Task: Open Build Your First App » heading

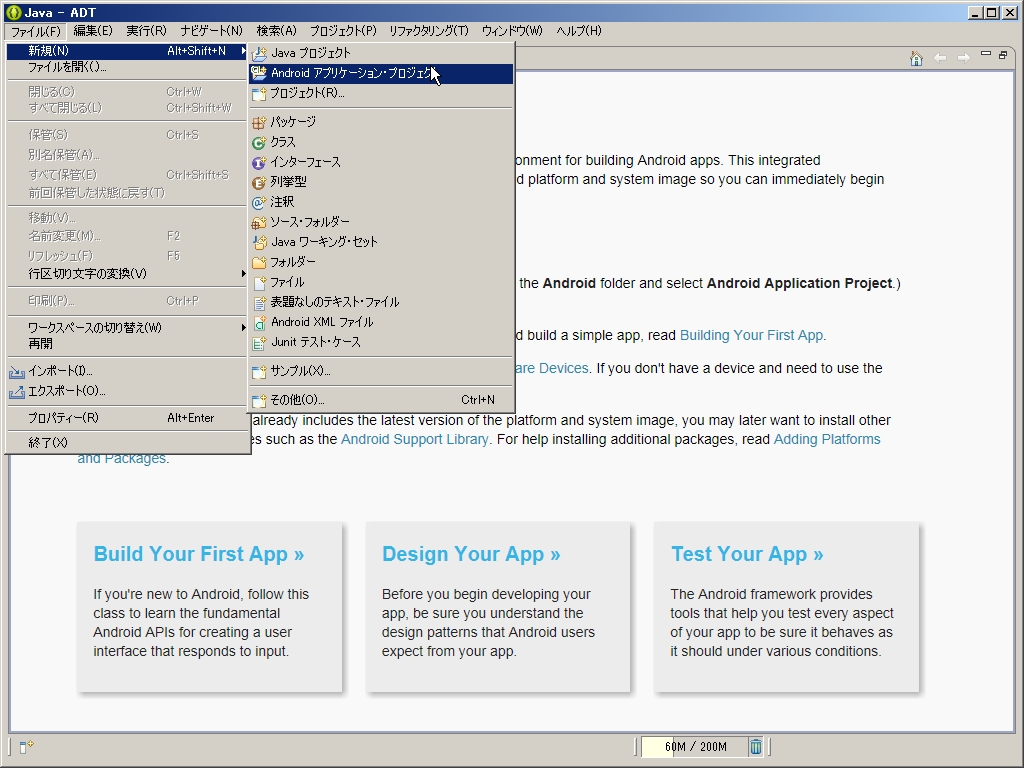Action: (x=199, y=554)
